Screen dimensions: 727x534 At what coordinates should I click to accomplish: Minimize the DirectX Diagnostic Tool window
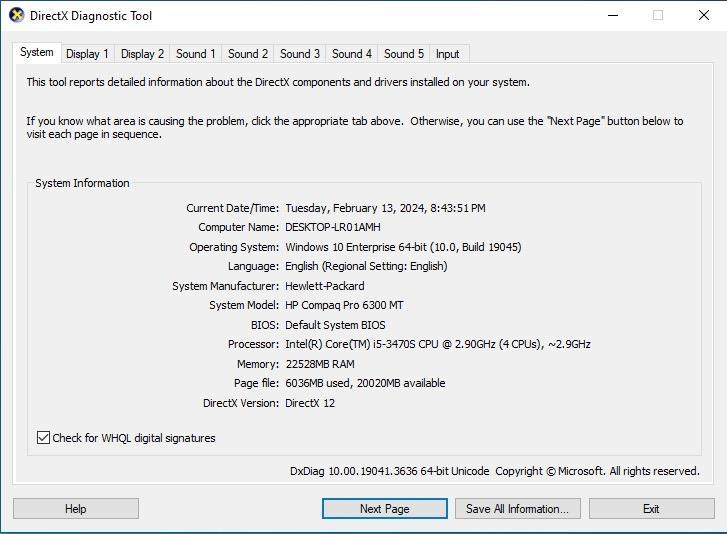tap(613, 15)
